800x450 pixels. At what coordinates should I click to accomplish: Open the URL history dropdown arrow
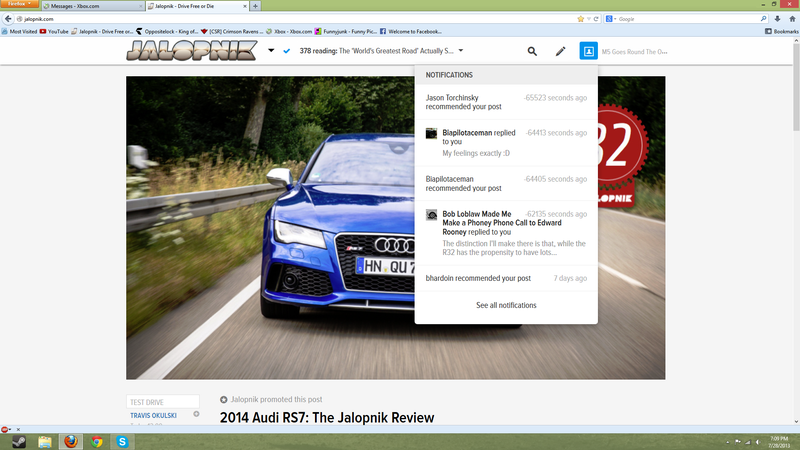pos(588,19)
